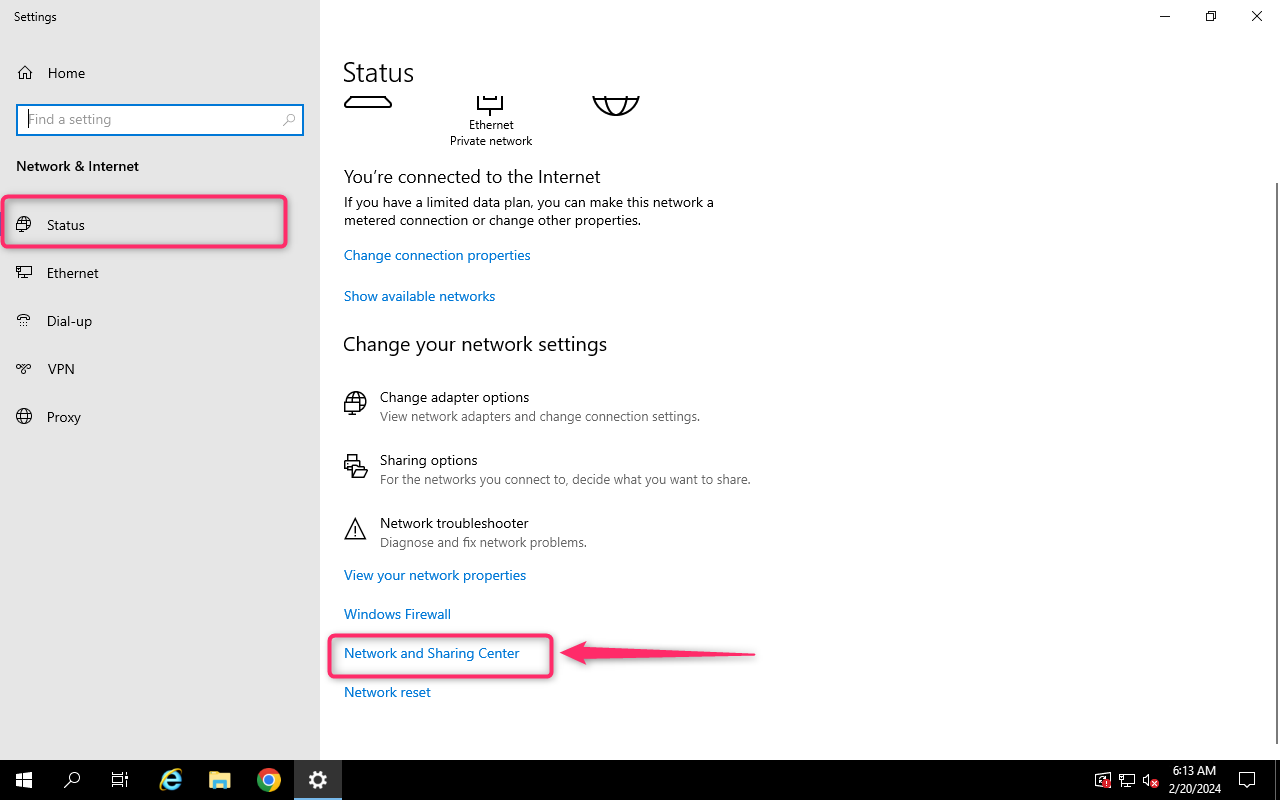Viewport: 1280px width, 800px height.
Task: Close the Settings window
Action: pos(1257,16)
